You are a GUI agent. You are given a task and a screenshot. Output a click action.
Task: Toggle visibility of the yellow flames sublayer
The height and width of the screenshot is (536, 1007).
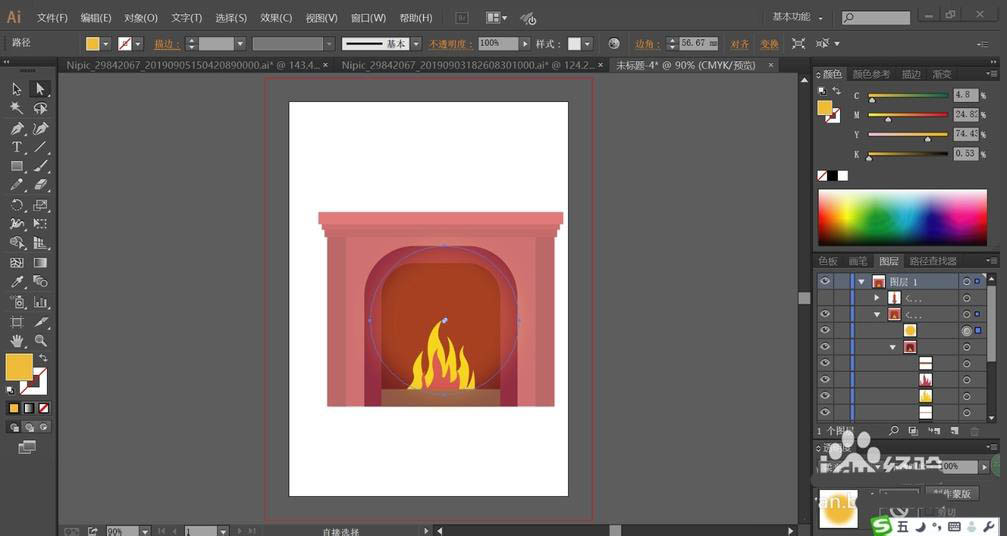click(x=825, y=396)
